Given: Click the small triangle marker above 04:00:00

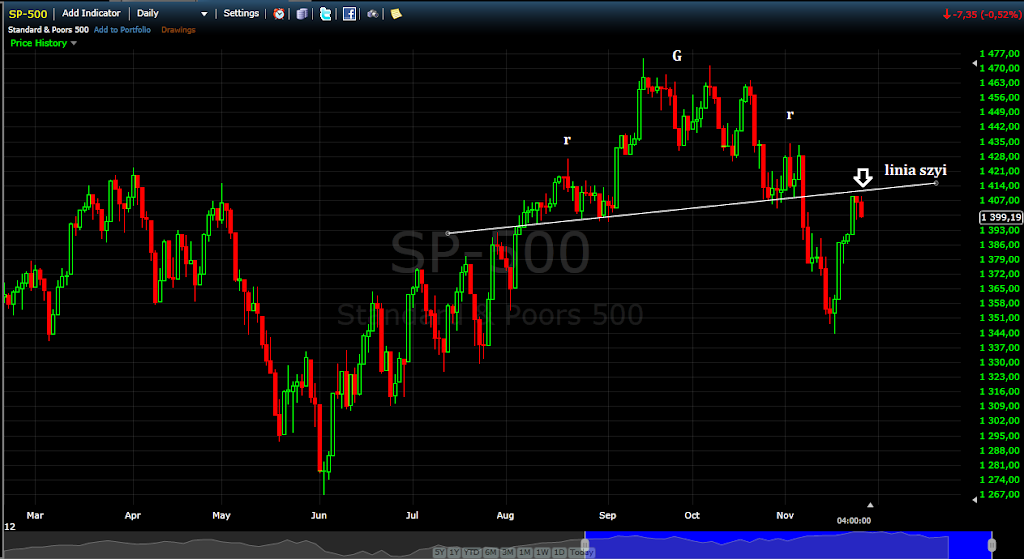Looking at the screenshot, I should click(869, 504).
